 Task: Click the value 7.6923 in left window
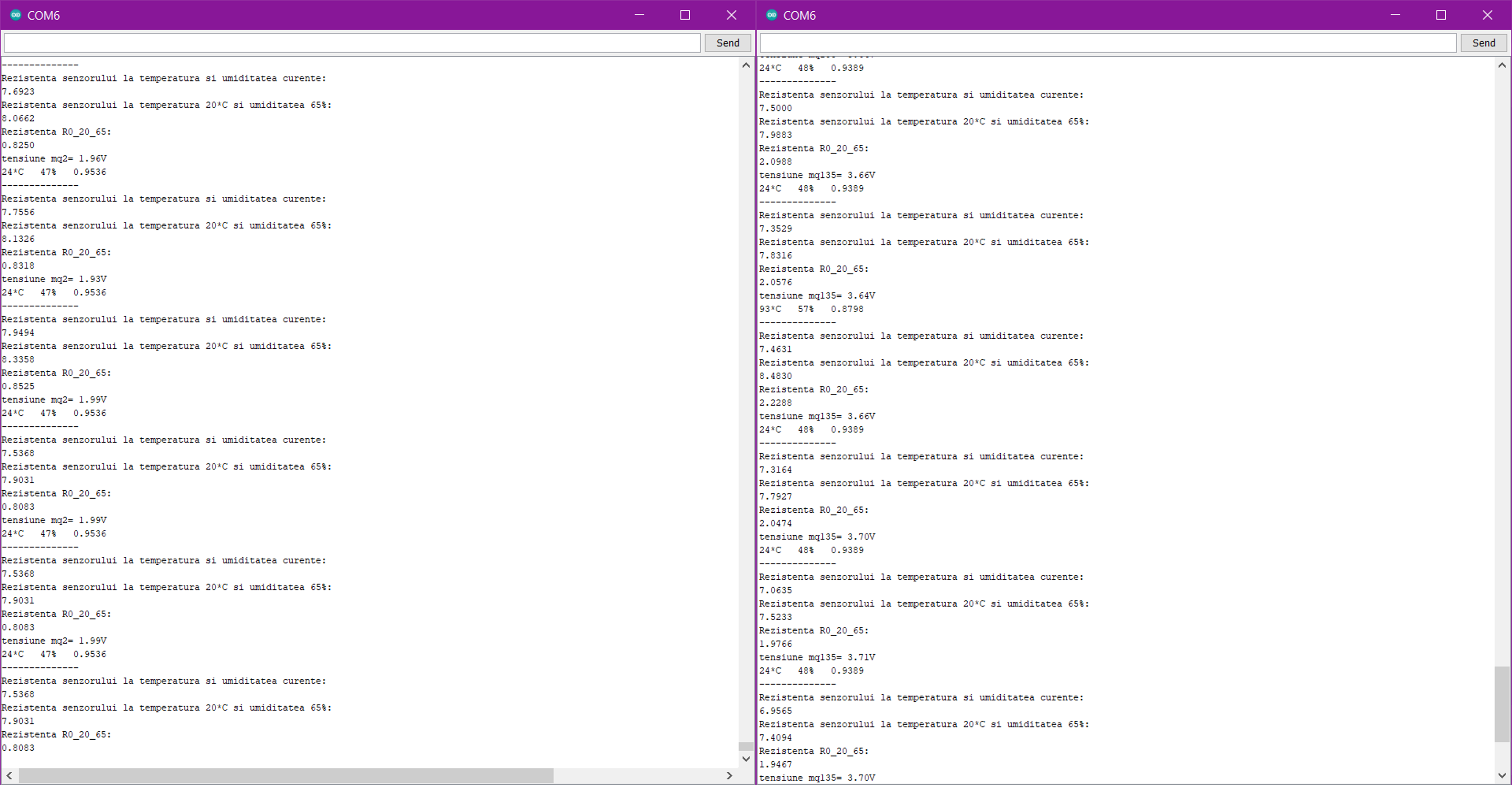18,91
